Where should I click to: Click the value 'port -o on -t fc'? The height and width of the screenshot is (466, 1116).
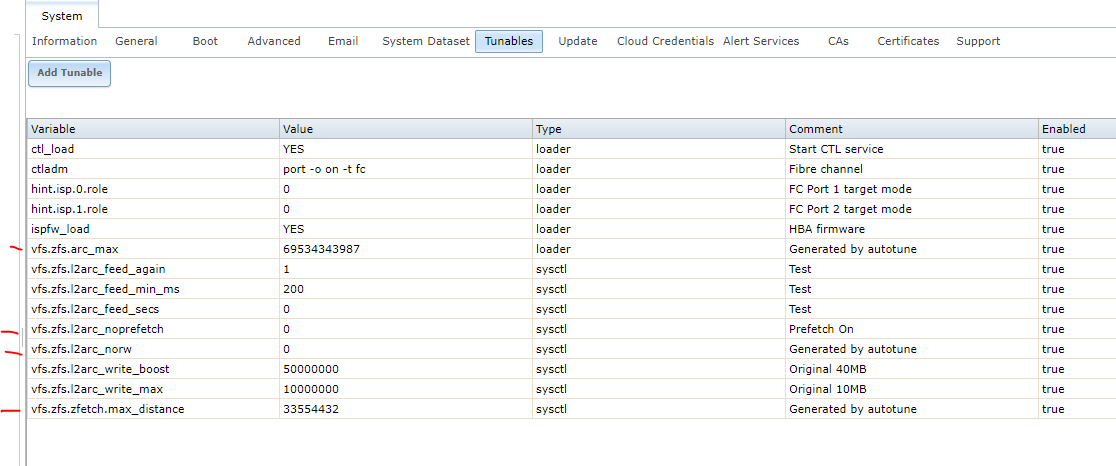325,169
